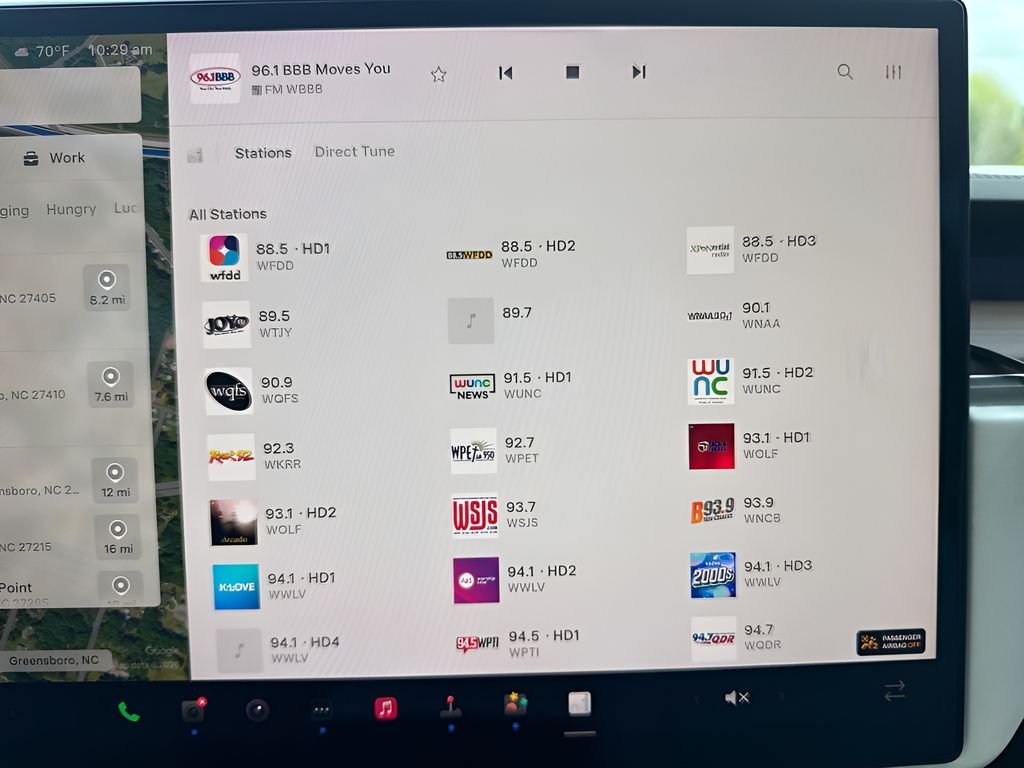Switch to the Direct Tune tab

(x=354, y=152)
